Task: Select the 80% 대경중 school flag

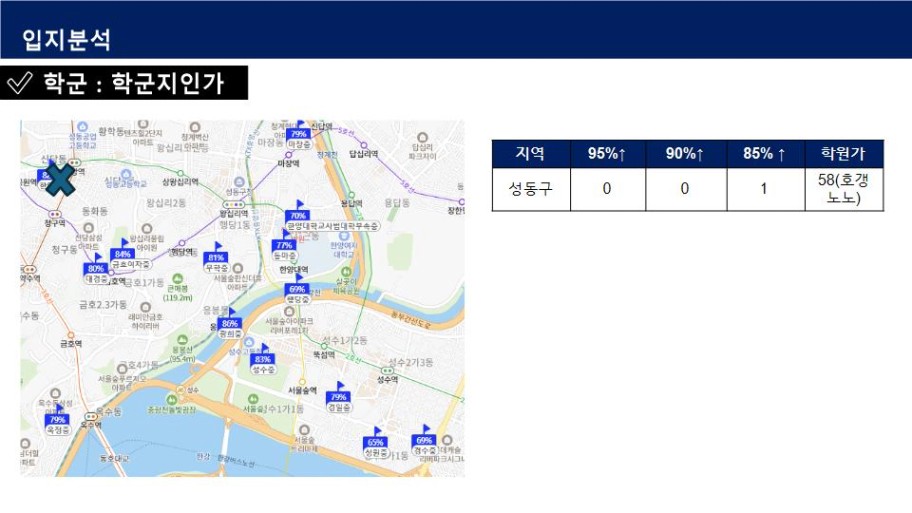Action: click(x=97, y=269)
